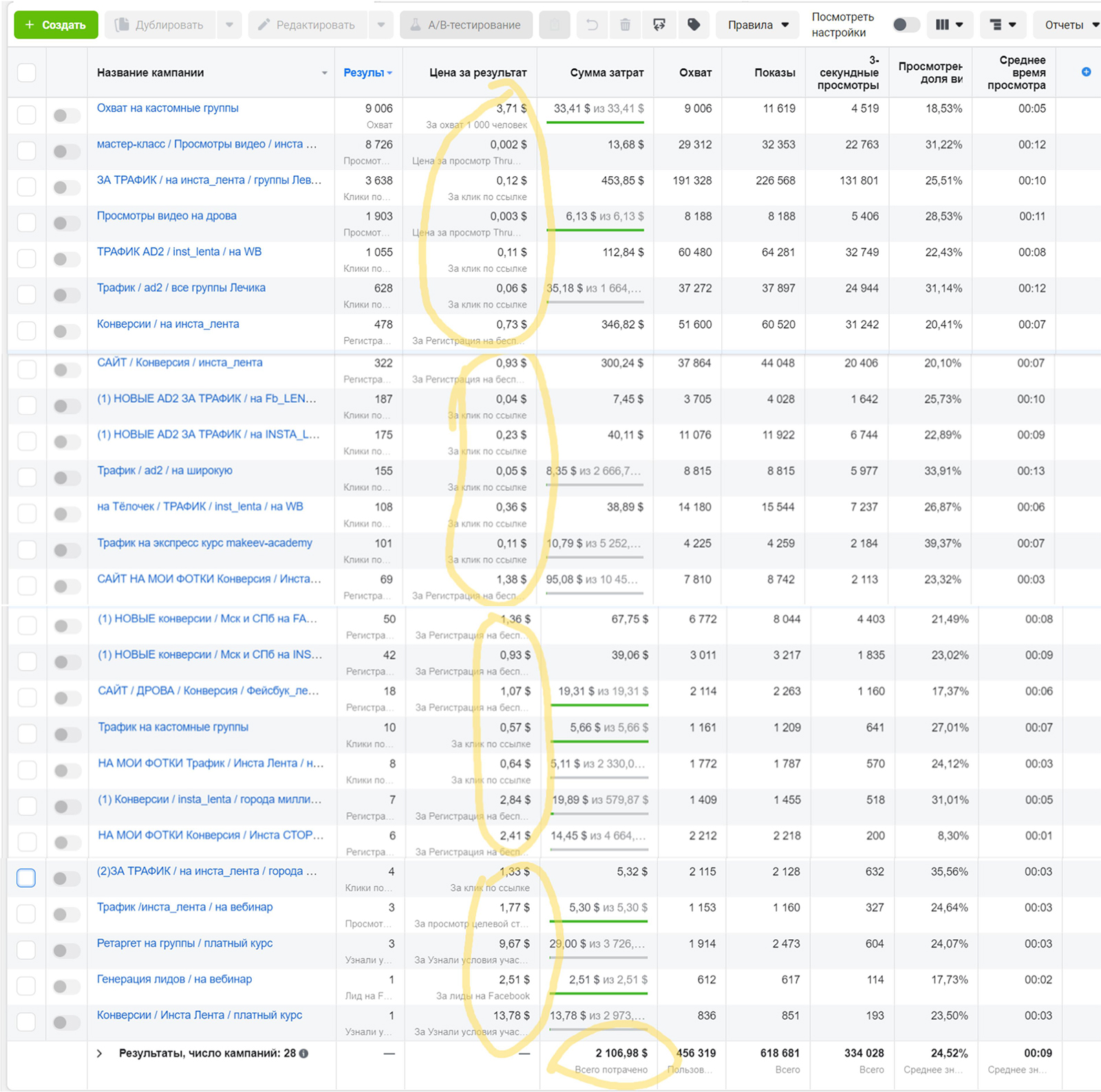Toggle the Ретаргет на группы платный курс switch
Screen dimensions: 1101x1092
pos(66,950)
